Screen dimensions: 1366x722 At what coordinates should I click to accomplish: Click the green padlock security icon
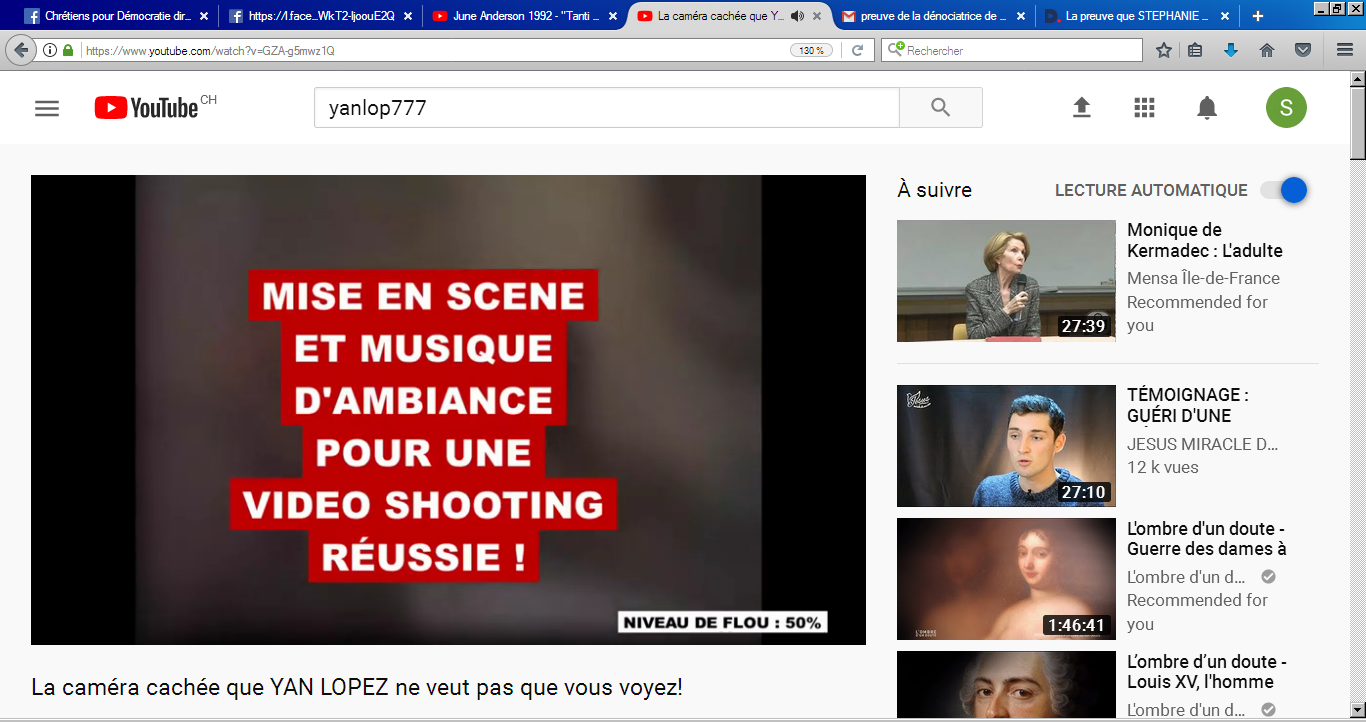(x=68, y=50)
